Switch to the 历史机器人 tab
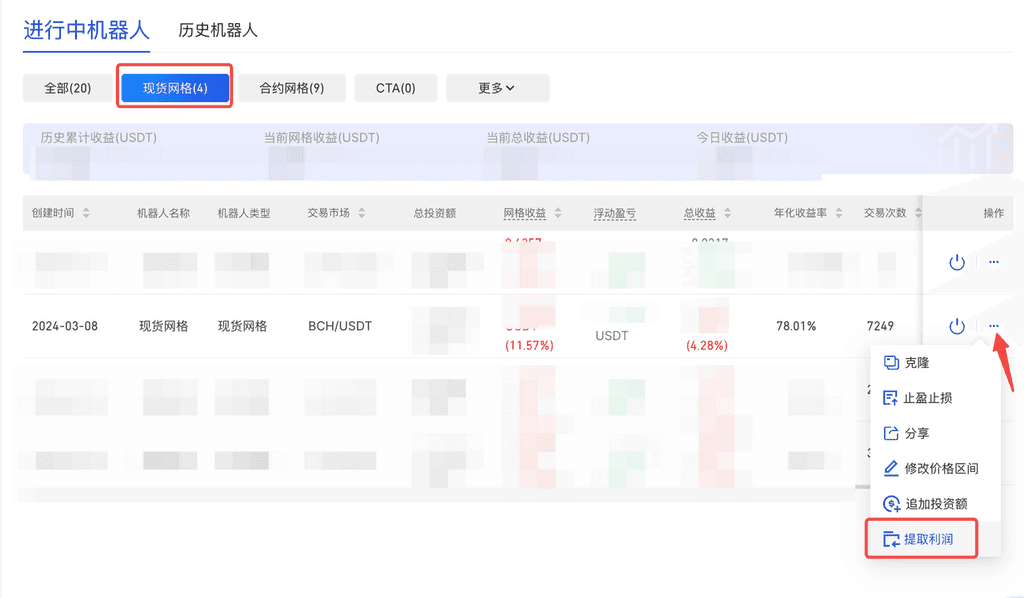 pos(218,30)
